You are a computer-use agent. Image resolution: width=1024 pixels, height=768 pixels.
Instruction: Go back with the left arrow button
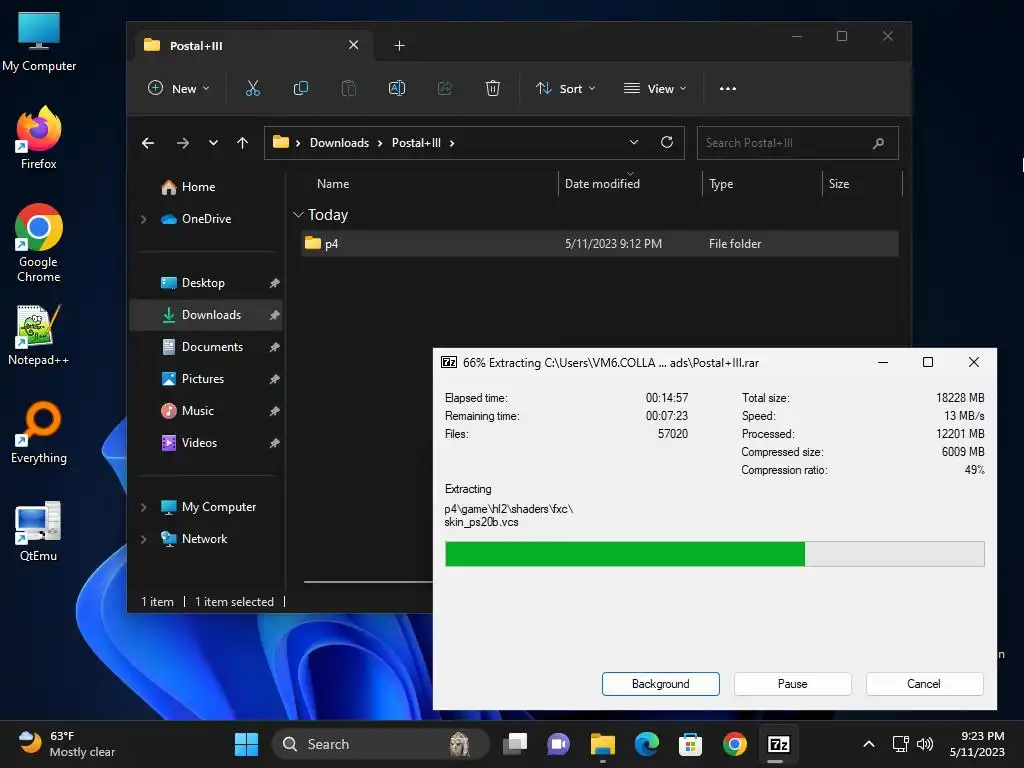pos(148,143)
